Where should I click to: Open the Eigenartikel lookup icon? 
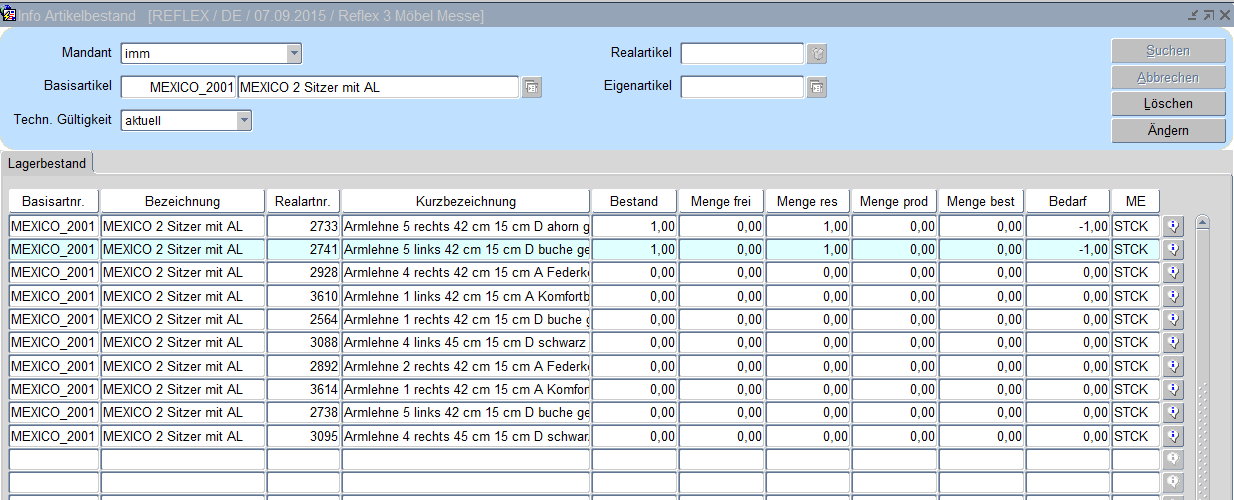817,88
